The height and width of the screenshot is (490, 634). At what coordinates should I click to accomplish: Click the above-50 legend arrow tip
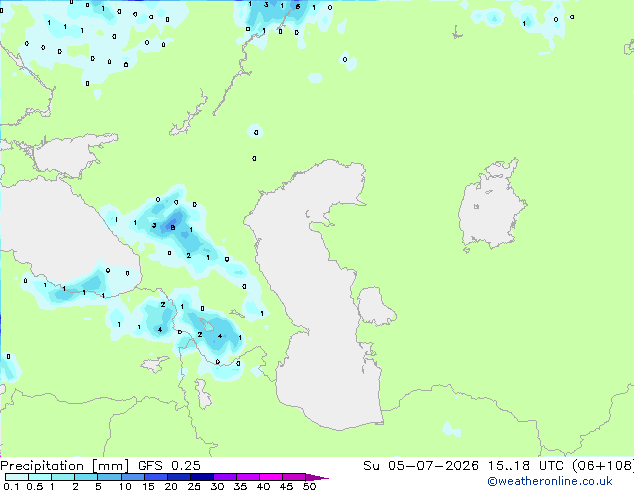pos(317,477)
